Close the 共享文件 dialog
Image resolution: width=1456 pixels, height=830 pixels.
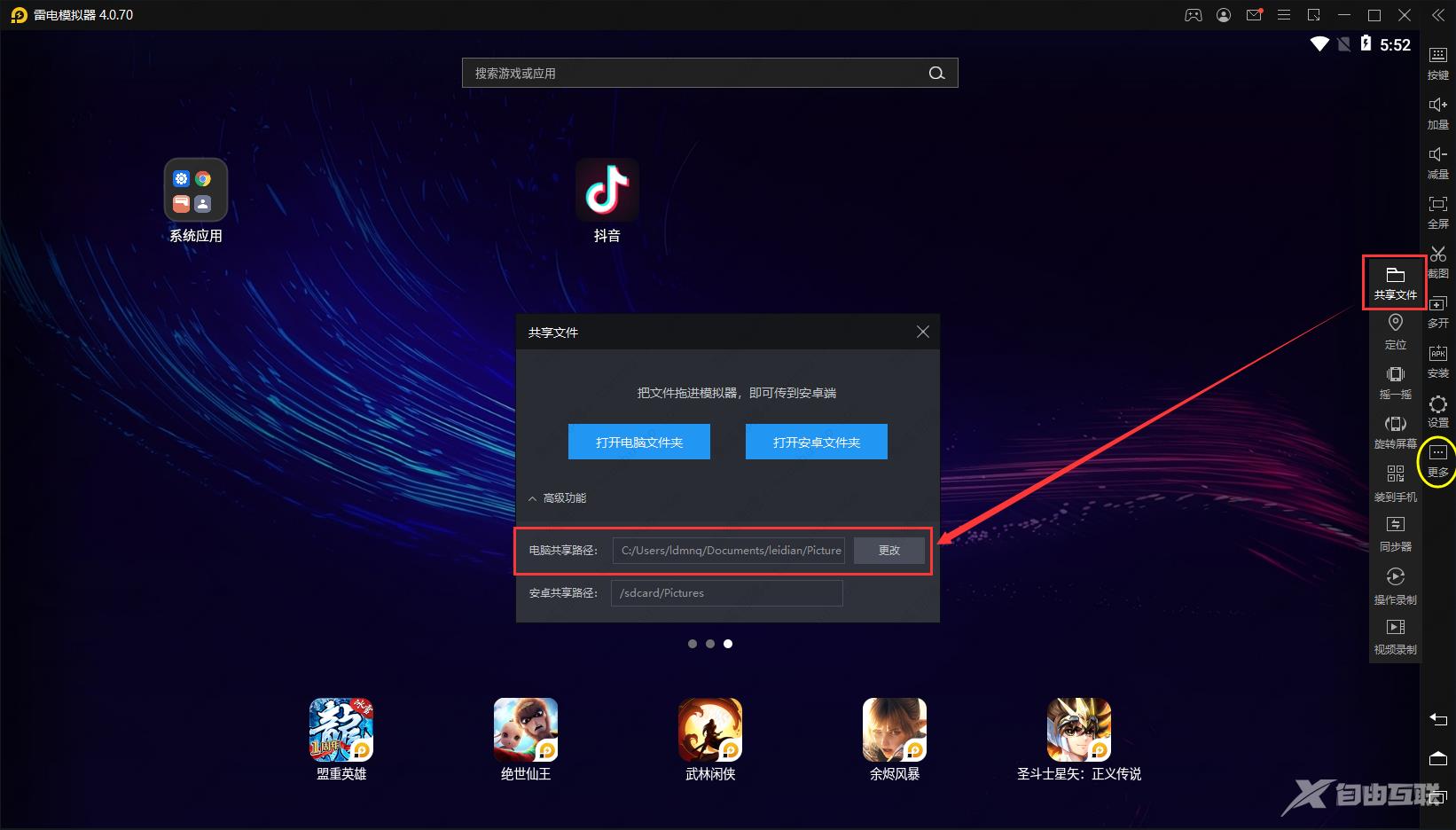(x=923, y=332)
